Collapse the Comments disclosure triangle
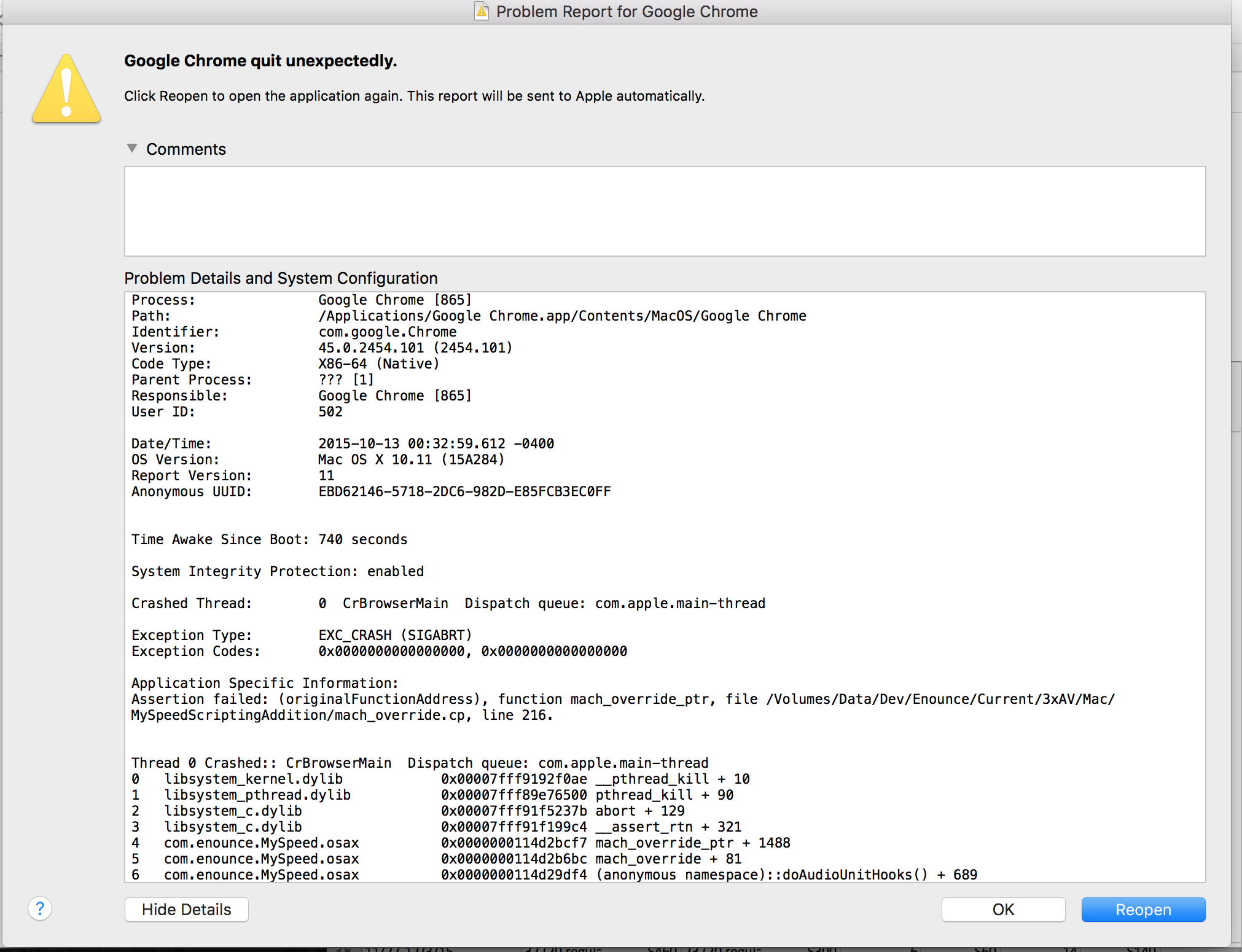This screenshot has width=1242, height=952. [x=131, y=149]
